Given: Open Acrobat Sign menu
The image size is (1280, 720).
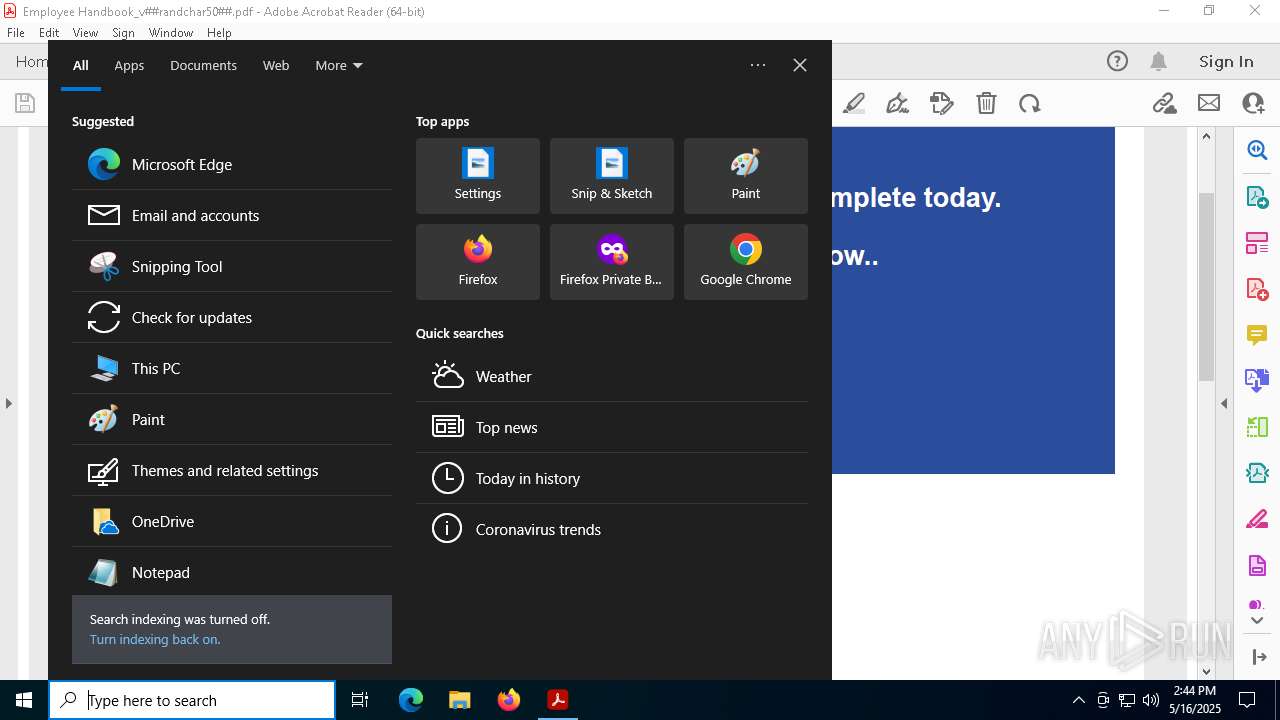Looking at the screenshot, I should (x=123, y=33).
